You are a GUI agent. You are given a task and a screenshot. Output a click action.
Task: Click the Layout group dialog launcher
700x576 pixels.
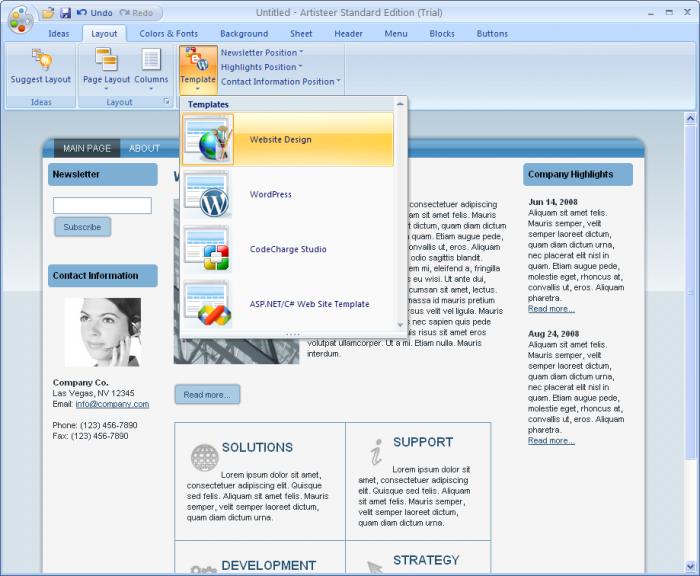coord(167,102)
